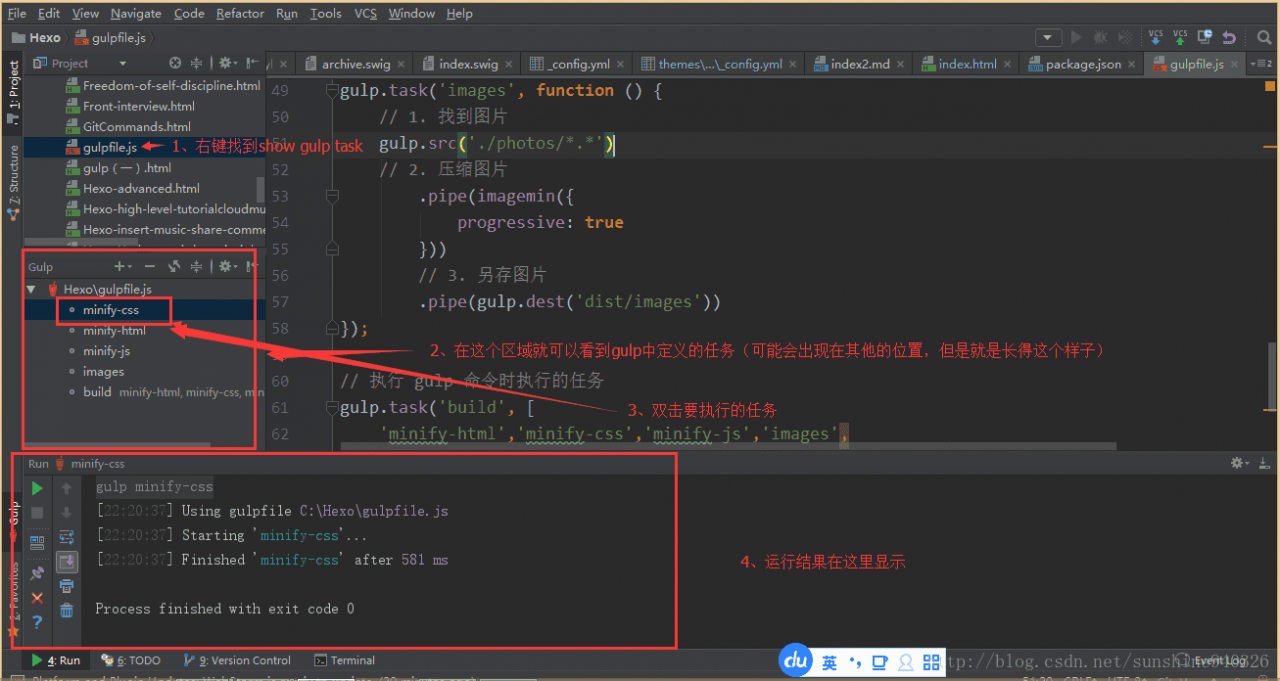This screenshot has height=681, width=1280.
Task: Click the red X close icon in Run panel
Action: tap(37, 597)
